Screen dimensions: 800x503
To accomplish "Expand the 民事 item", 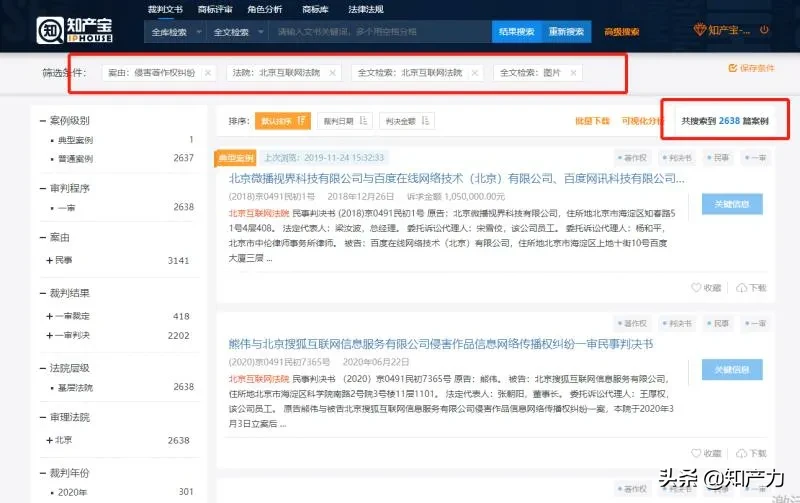I will pyautogui.click(x=49, y=260).
